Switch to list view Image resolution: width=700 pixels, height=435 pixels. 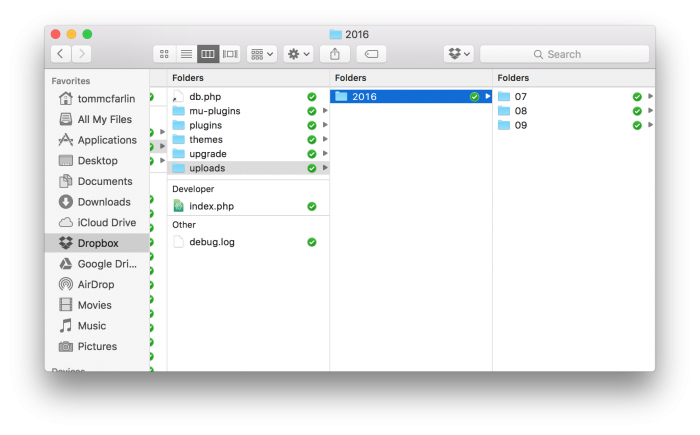pyautogui.click(x=186, y=54)
